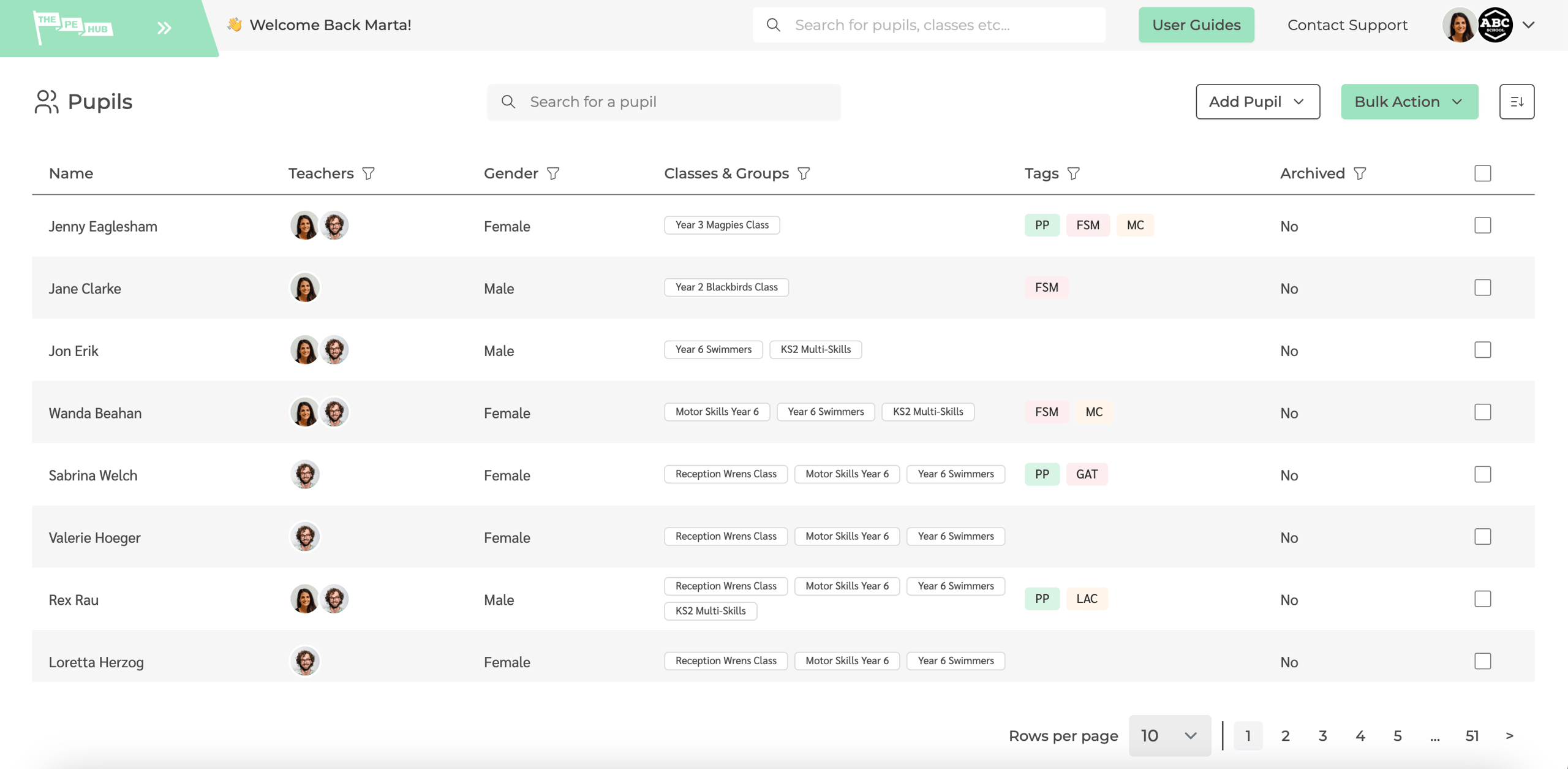Image resolution: width=1568 pixels, height=769 pixels.
Task: Open the Teachers column filter
Action: coord(368,173)
